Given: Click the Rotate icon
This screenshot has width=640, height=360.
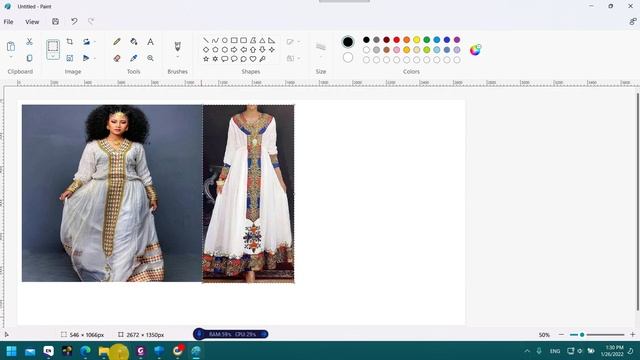Looking at the screenshot, I should pyautogui.click(x=86, y=42).
